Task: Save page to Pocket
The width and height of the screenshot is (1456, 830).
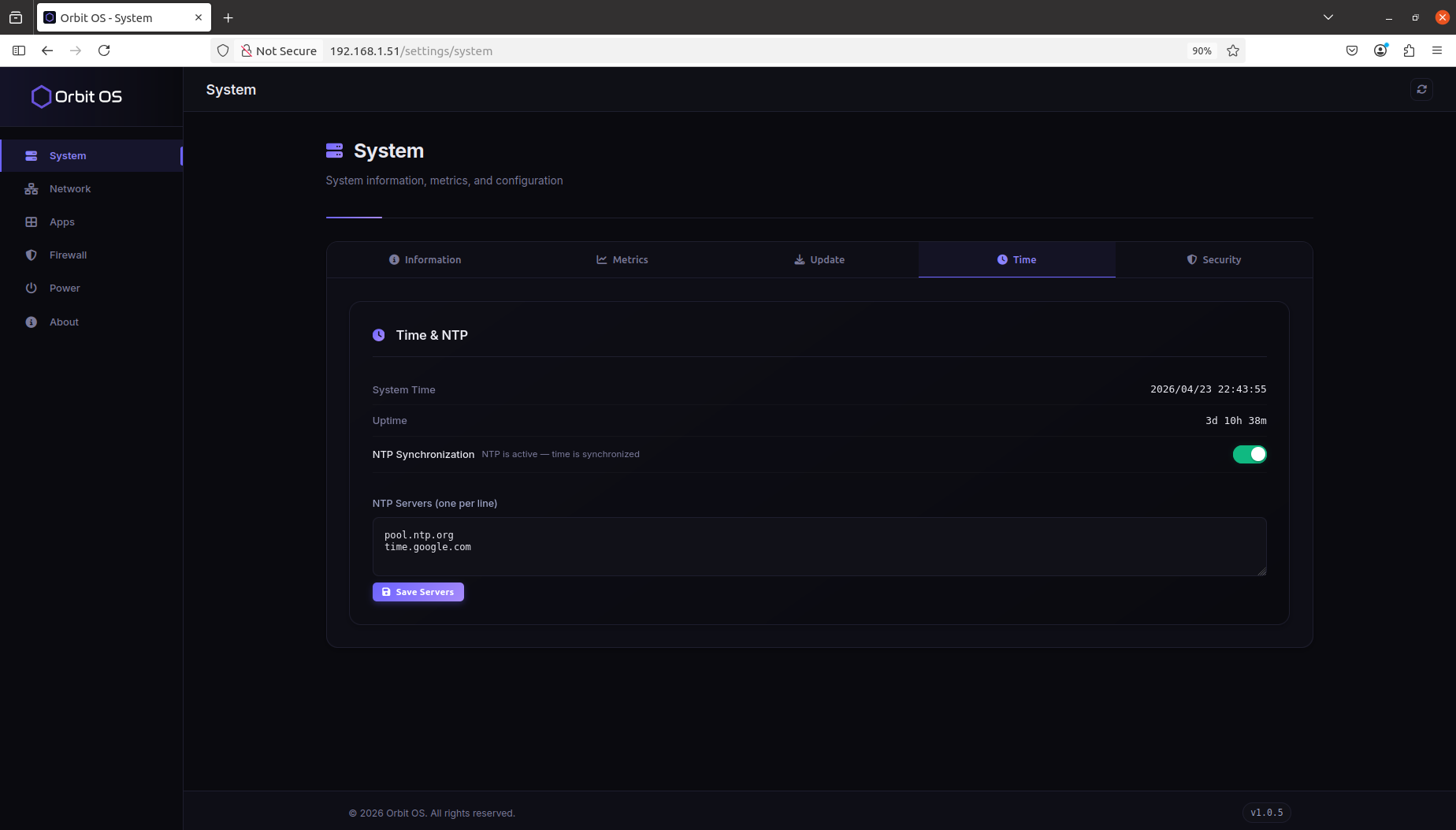Action: click(1352, 50)
